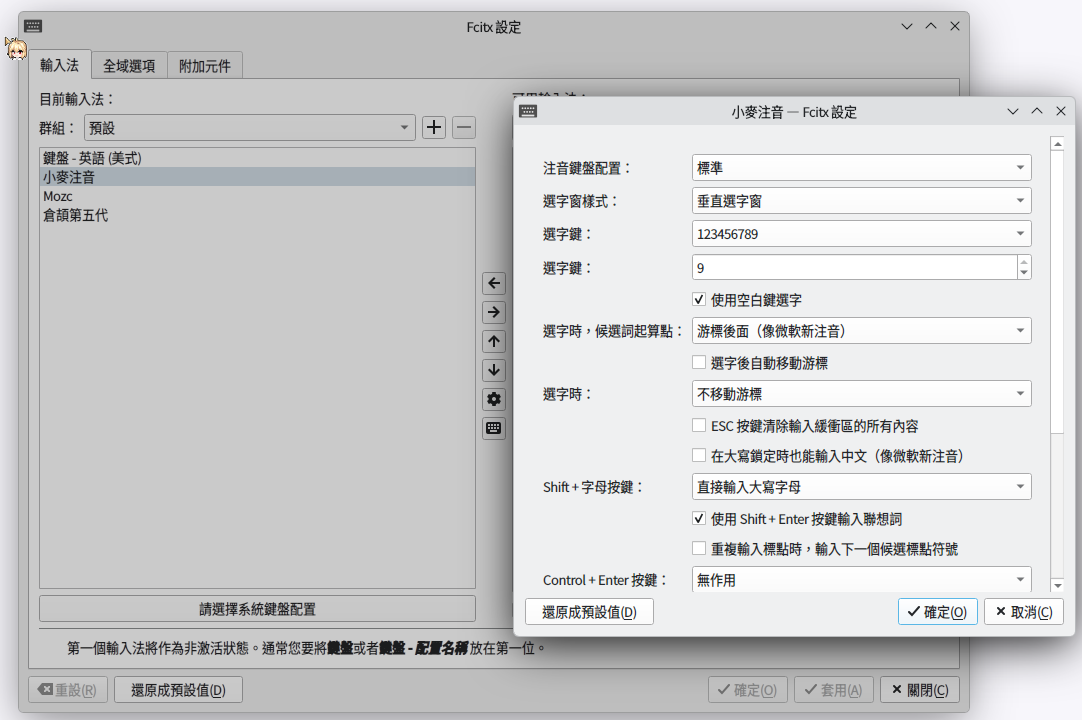The width and height of the screenshot is (1082, 720).
Task: Open Shift + 字母按鍵 dropdown
Action: tap(861, 487)
